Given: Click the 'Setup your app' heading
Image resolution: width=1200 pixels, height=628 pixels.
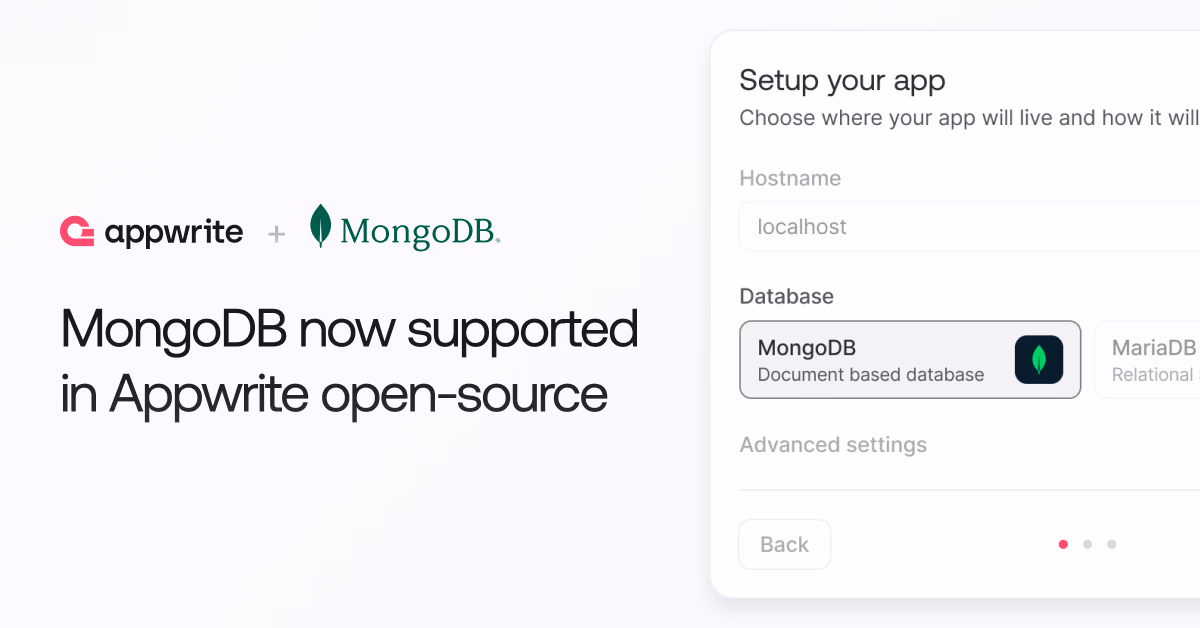Looking at the screenshot, I should pyautogui.click(x=842, y=80).
